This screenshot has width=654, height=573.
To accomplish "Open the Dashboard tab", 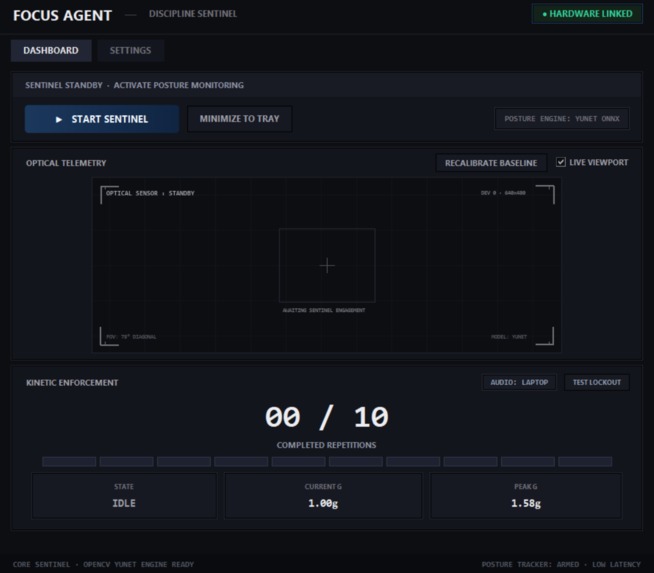I will [51, 50].
